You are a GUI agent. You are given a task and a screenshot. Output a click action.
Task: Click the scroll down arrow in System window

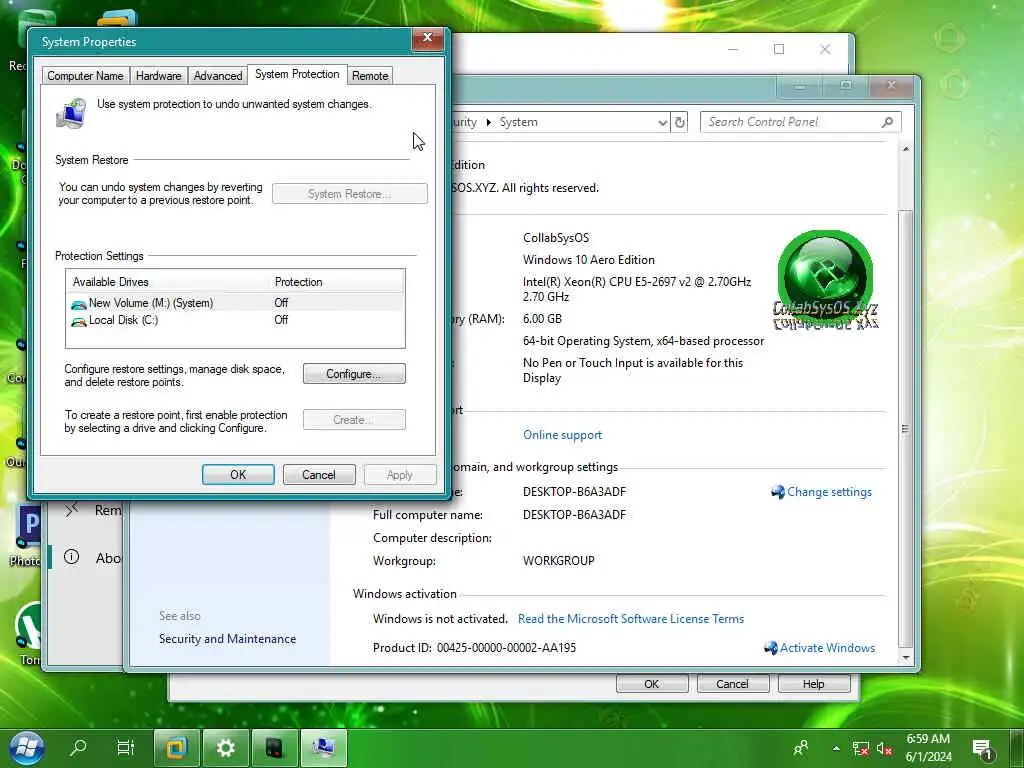[x=905, y=658]
